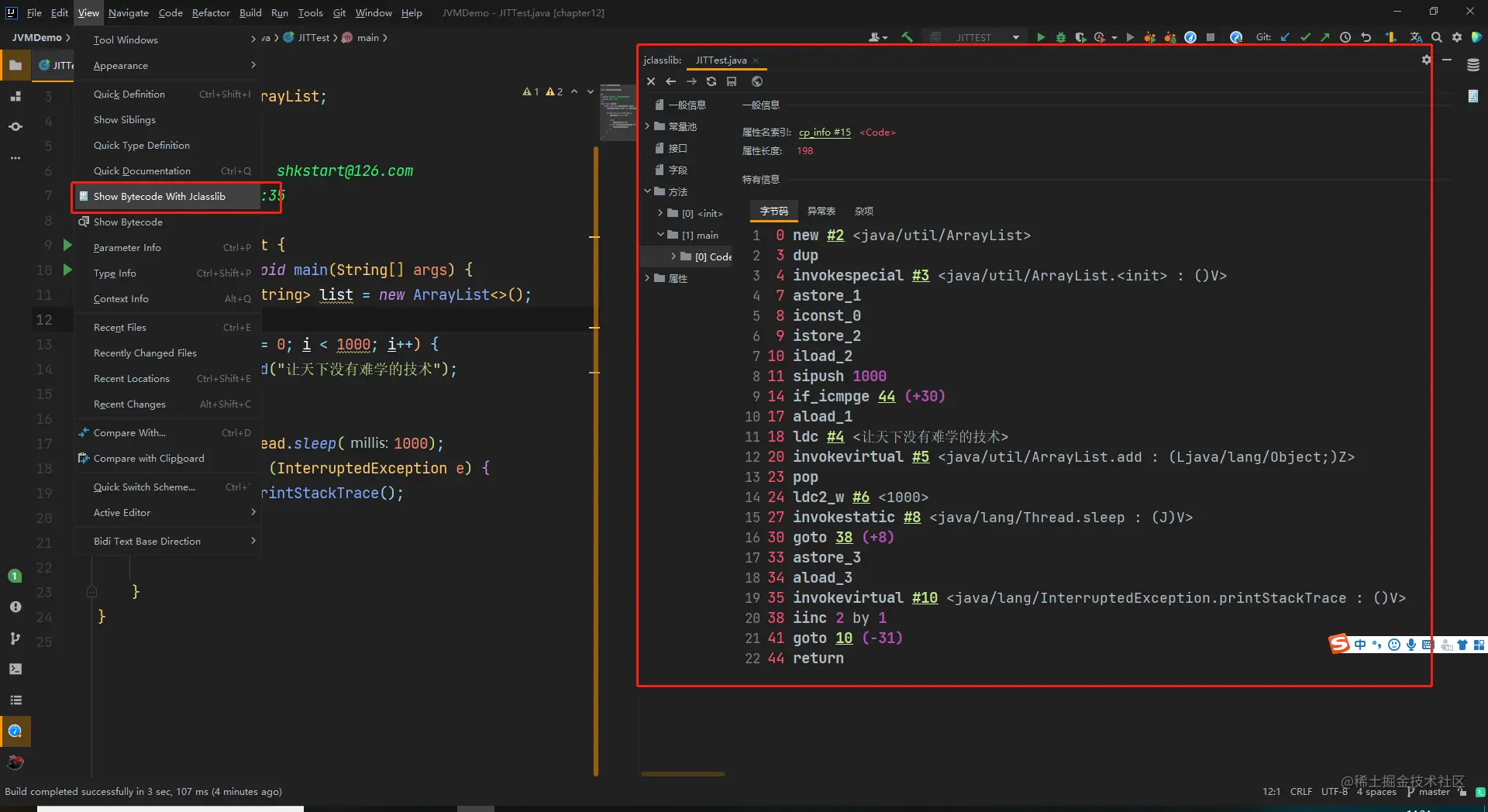Open the Navigate menu in menu bar
This screenshot has width=1488, height=812.
click(x=129, y=12)
